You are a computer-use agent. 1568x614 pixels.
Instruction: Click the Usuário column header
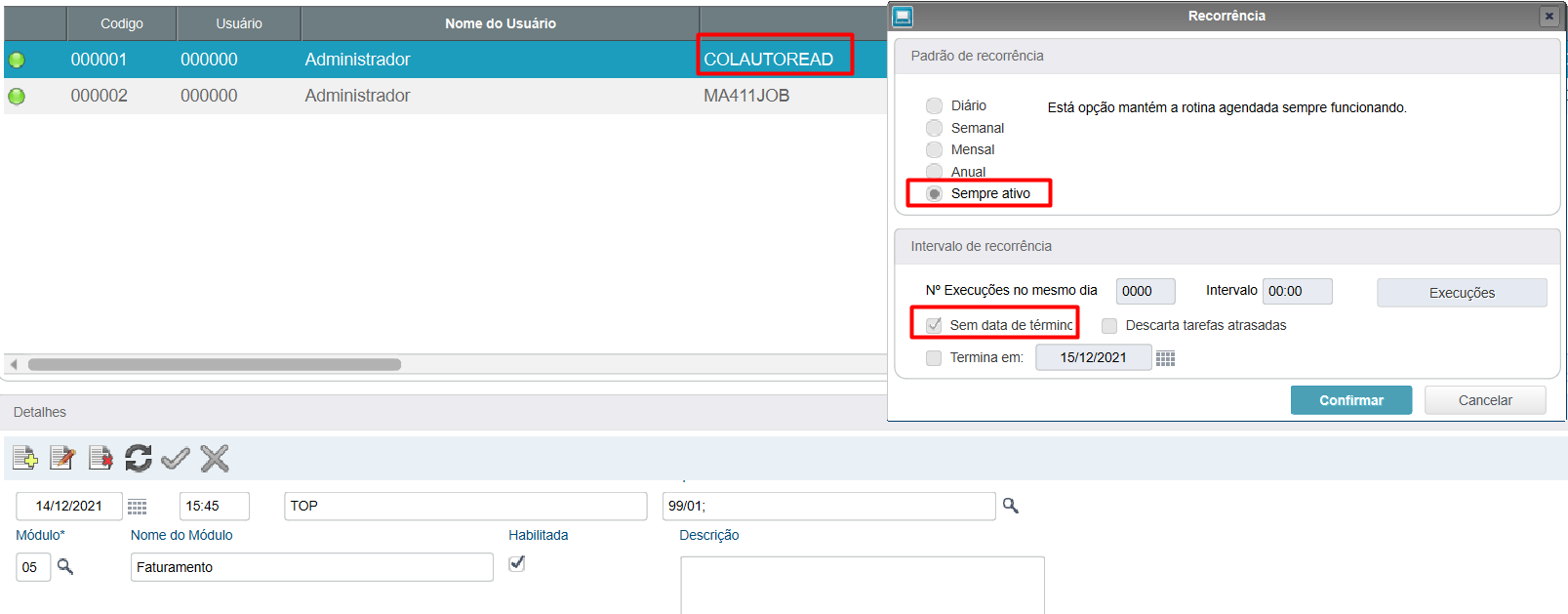tap(239, 23)
